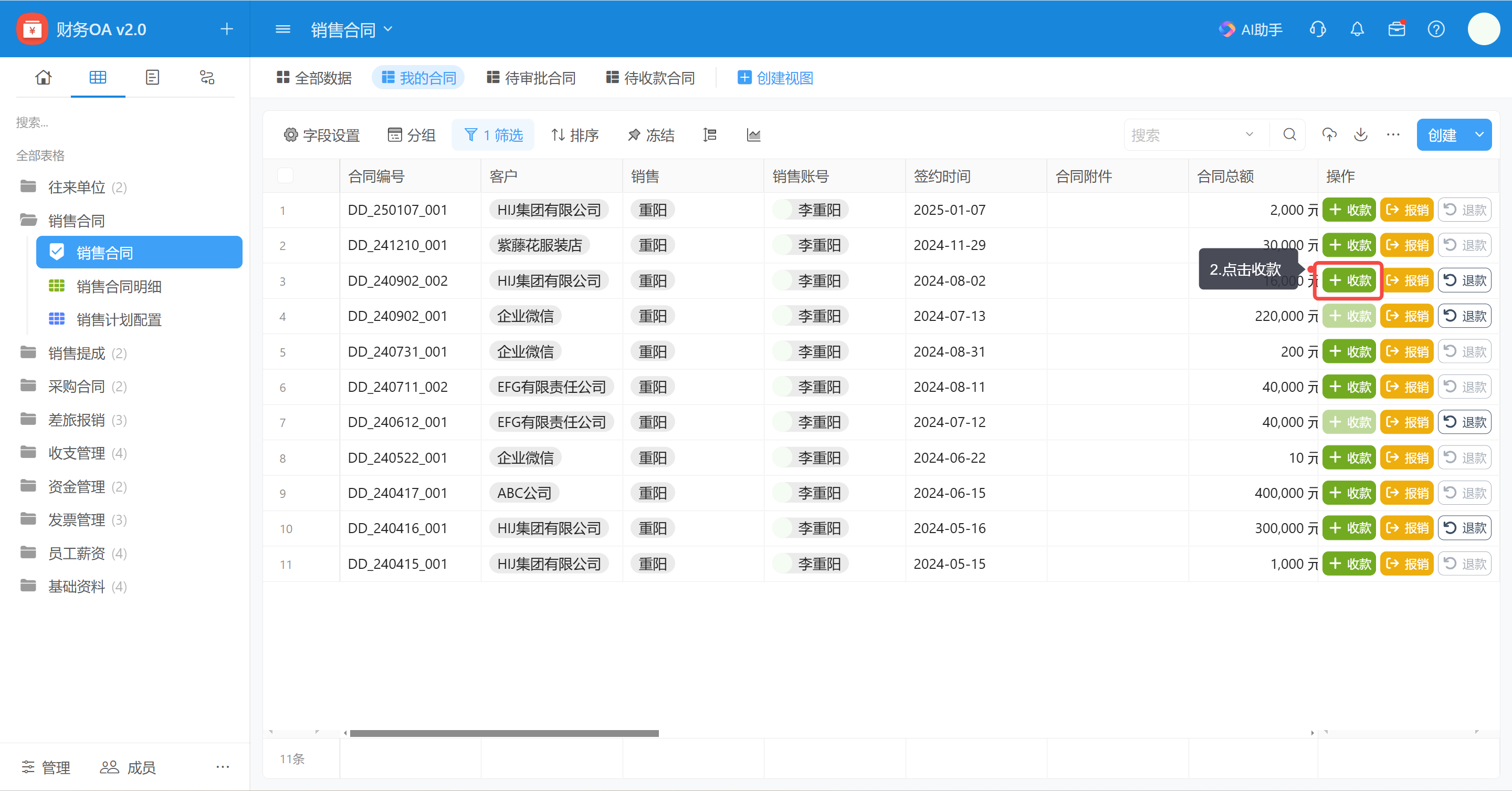Open 成员 members at sidebar bottom
The height and width of the screenshot is (791, 1512).
(x=128, y=767)
